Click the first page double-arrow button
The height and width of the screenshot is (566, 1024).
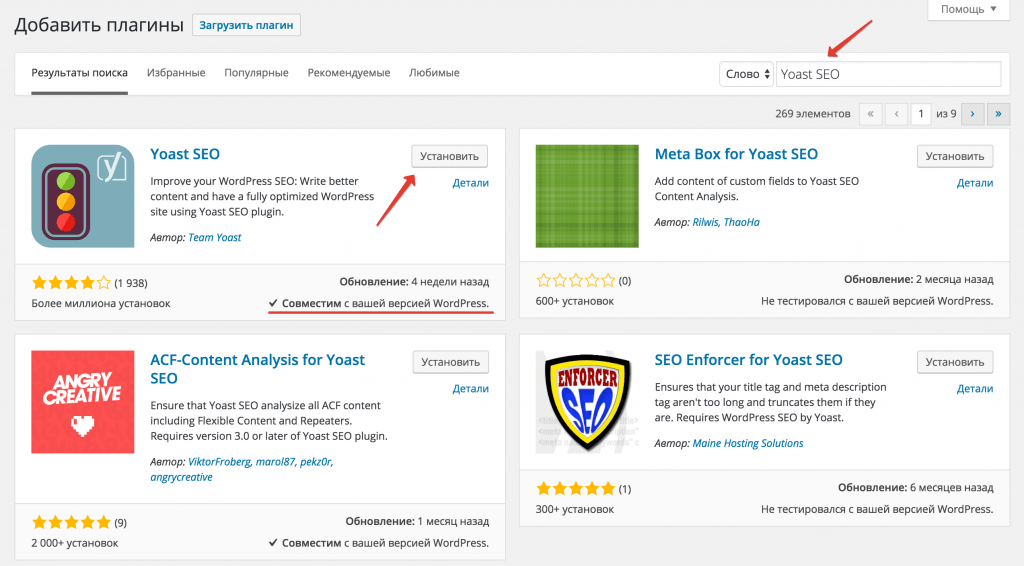[x=871, y=114]
